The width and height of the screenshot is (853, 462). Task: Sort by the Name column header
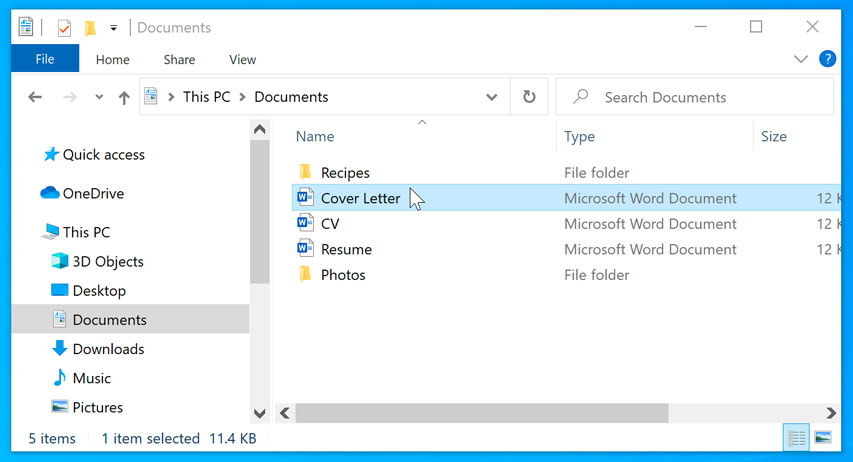coord(315,136)
